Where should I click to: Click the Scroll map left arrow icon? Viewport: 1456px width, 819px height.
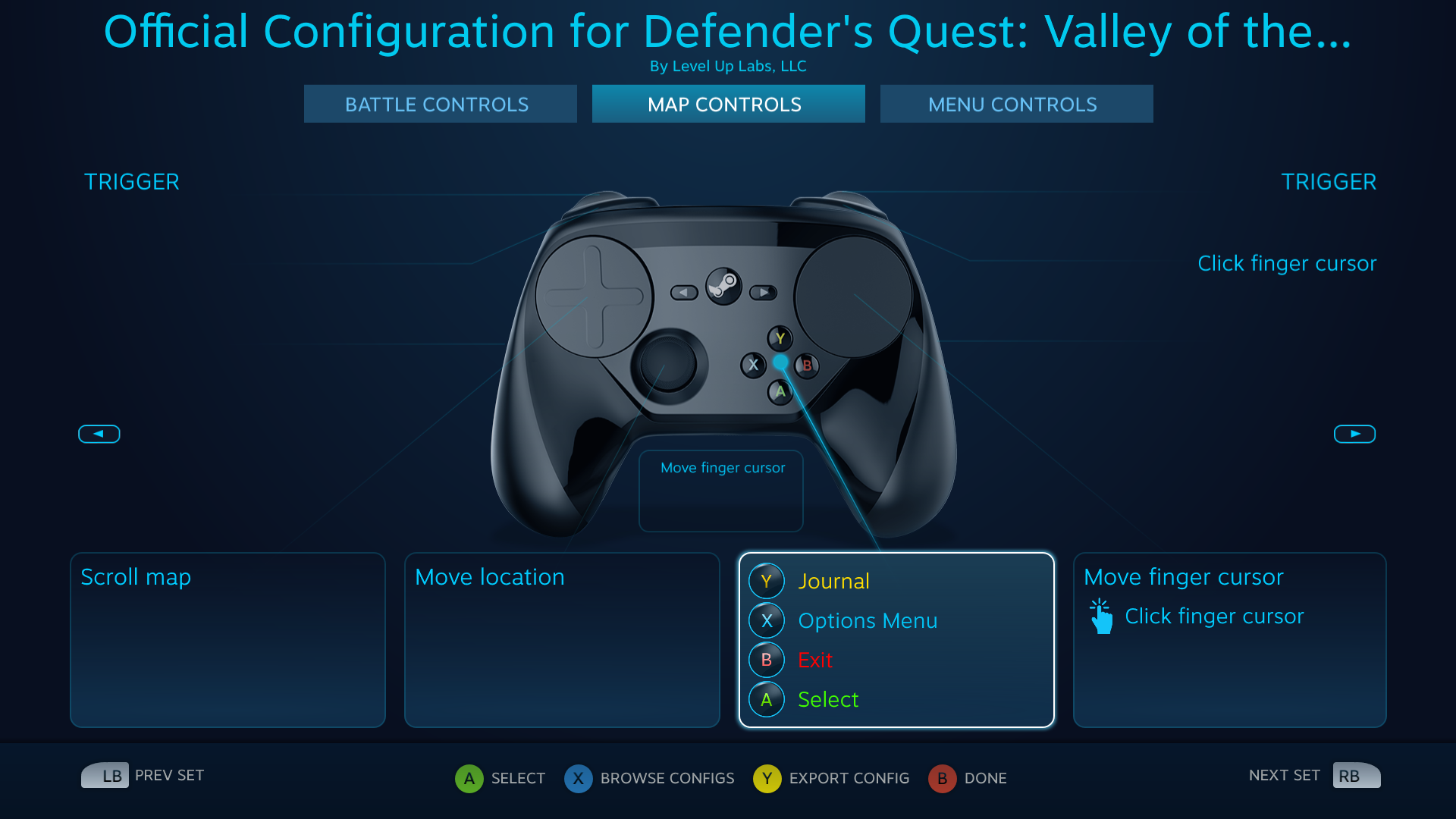pyautogui.click(x=99, y=434)
